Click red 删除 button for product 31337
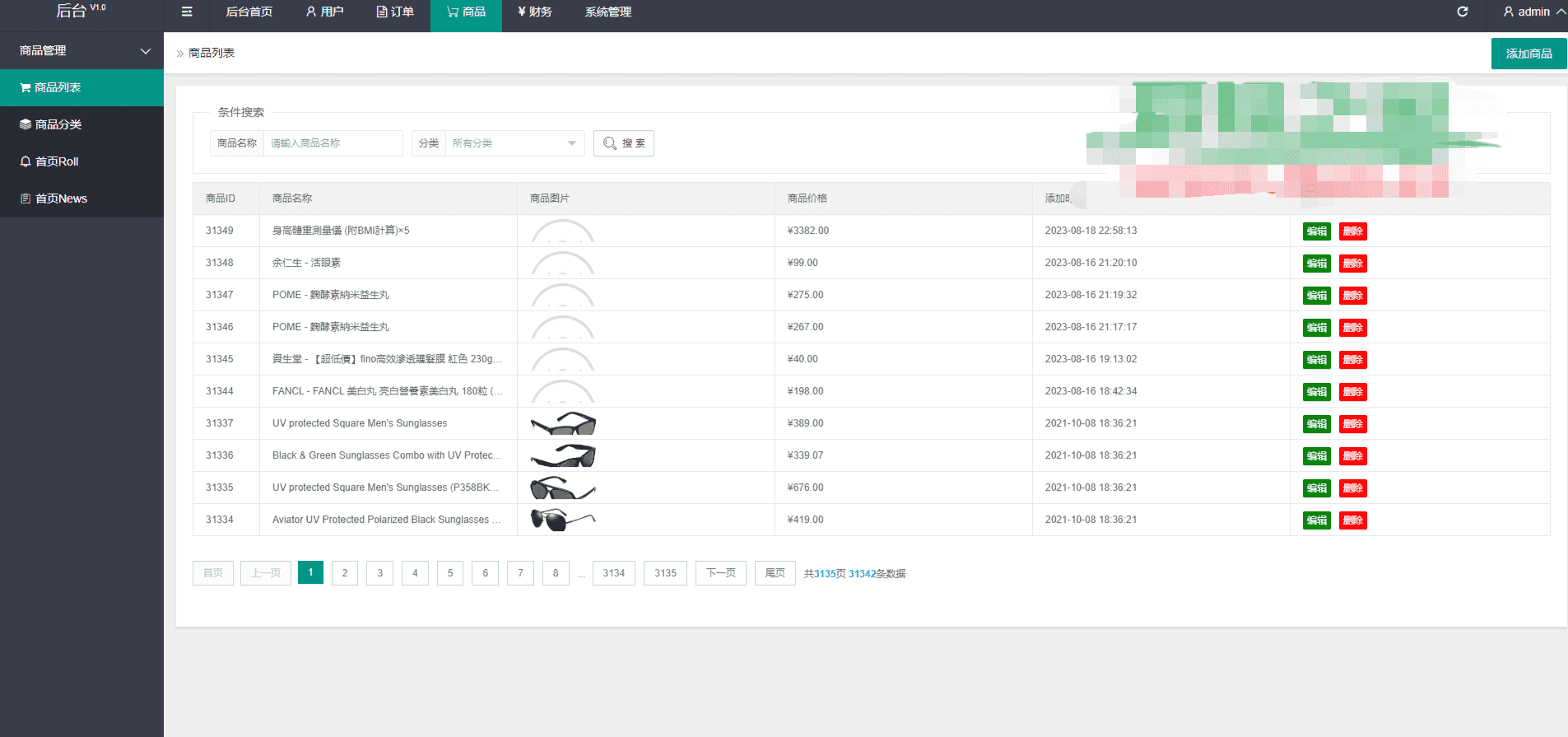 1352,424
